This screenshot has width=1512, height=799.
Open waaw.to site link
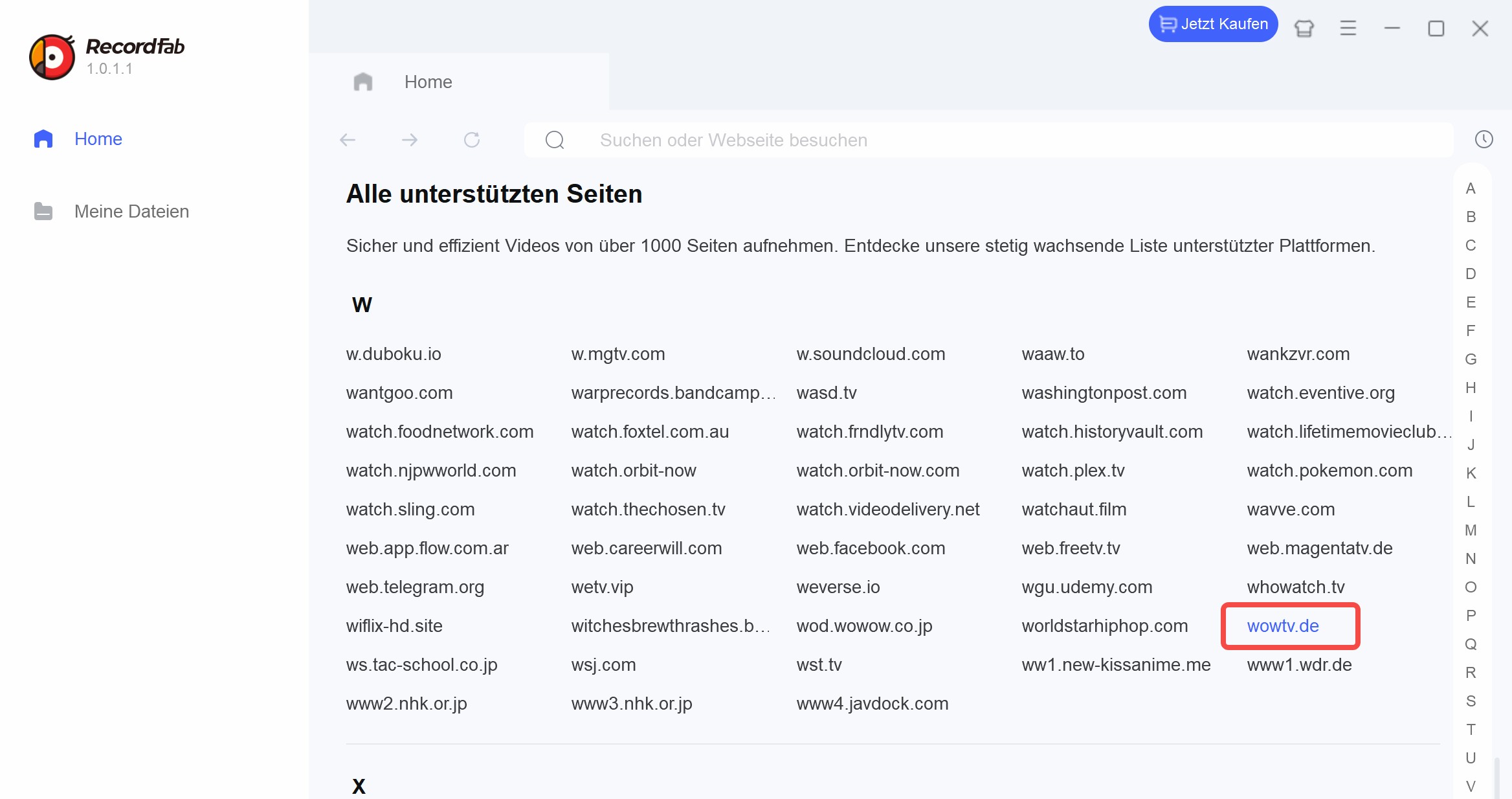(1053, 354)
